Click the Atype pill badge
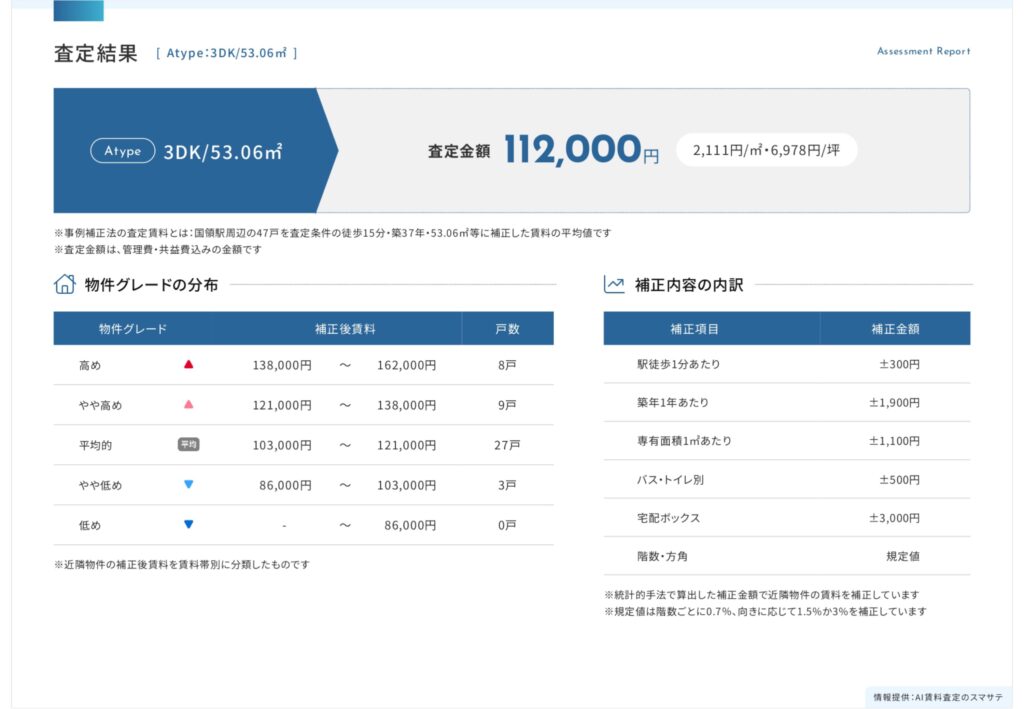The width and height of the screenshot is (1024, 709). coord(123,151)
